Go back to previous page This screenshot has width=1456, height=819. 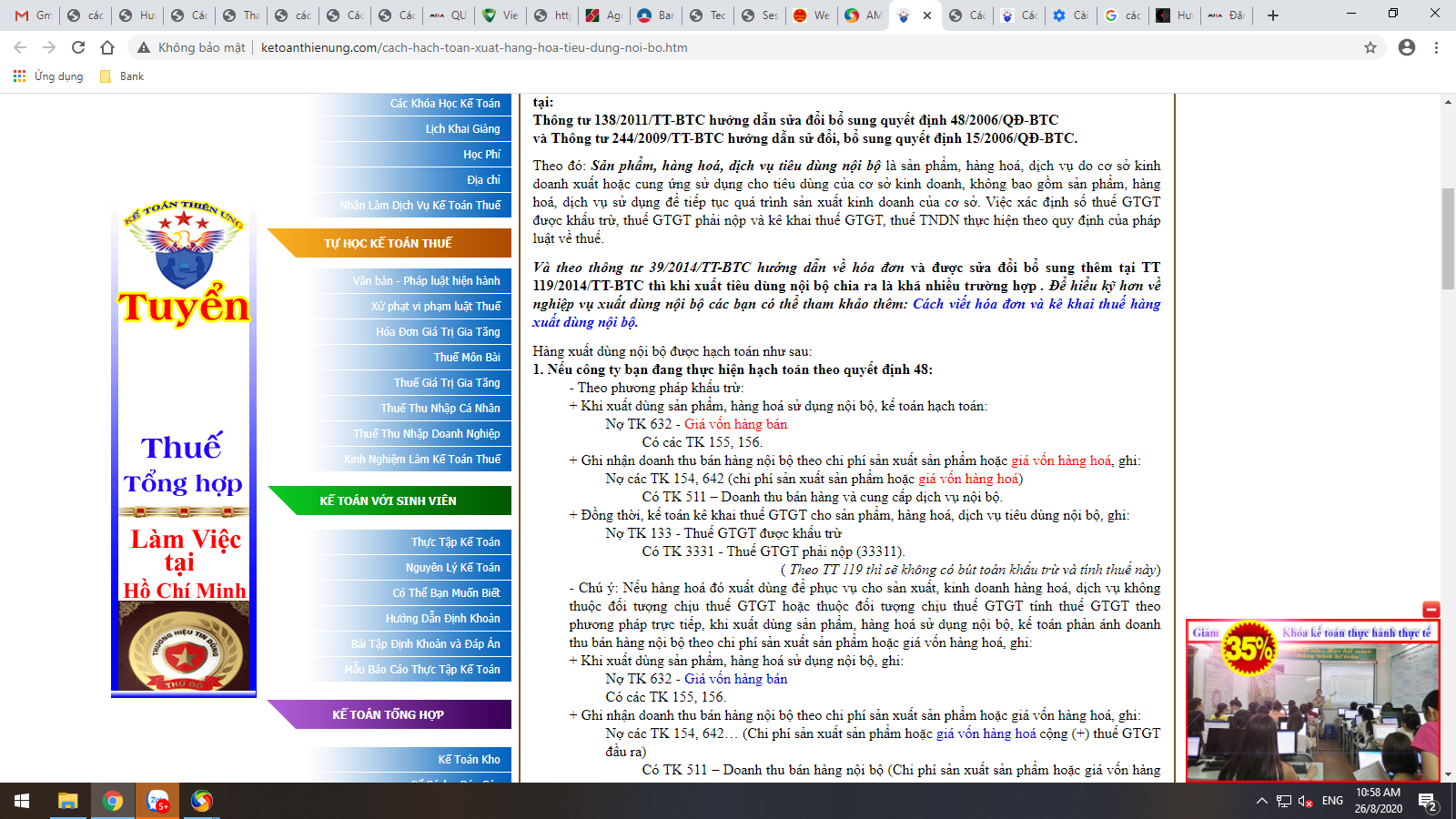(20, 47)
